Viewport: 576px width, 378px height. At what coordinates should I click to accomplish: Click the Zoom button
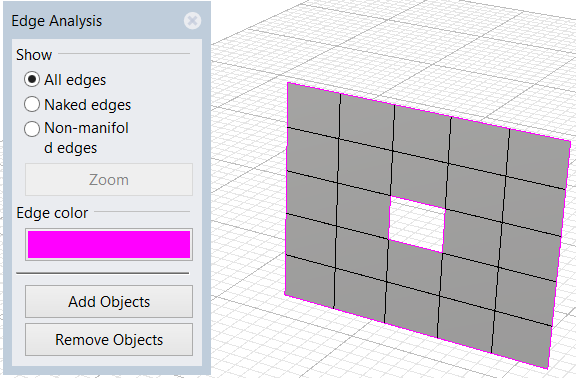[109, 180]
